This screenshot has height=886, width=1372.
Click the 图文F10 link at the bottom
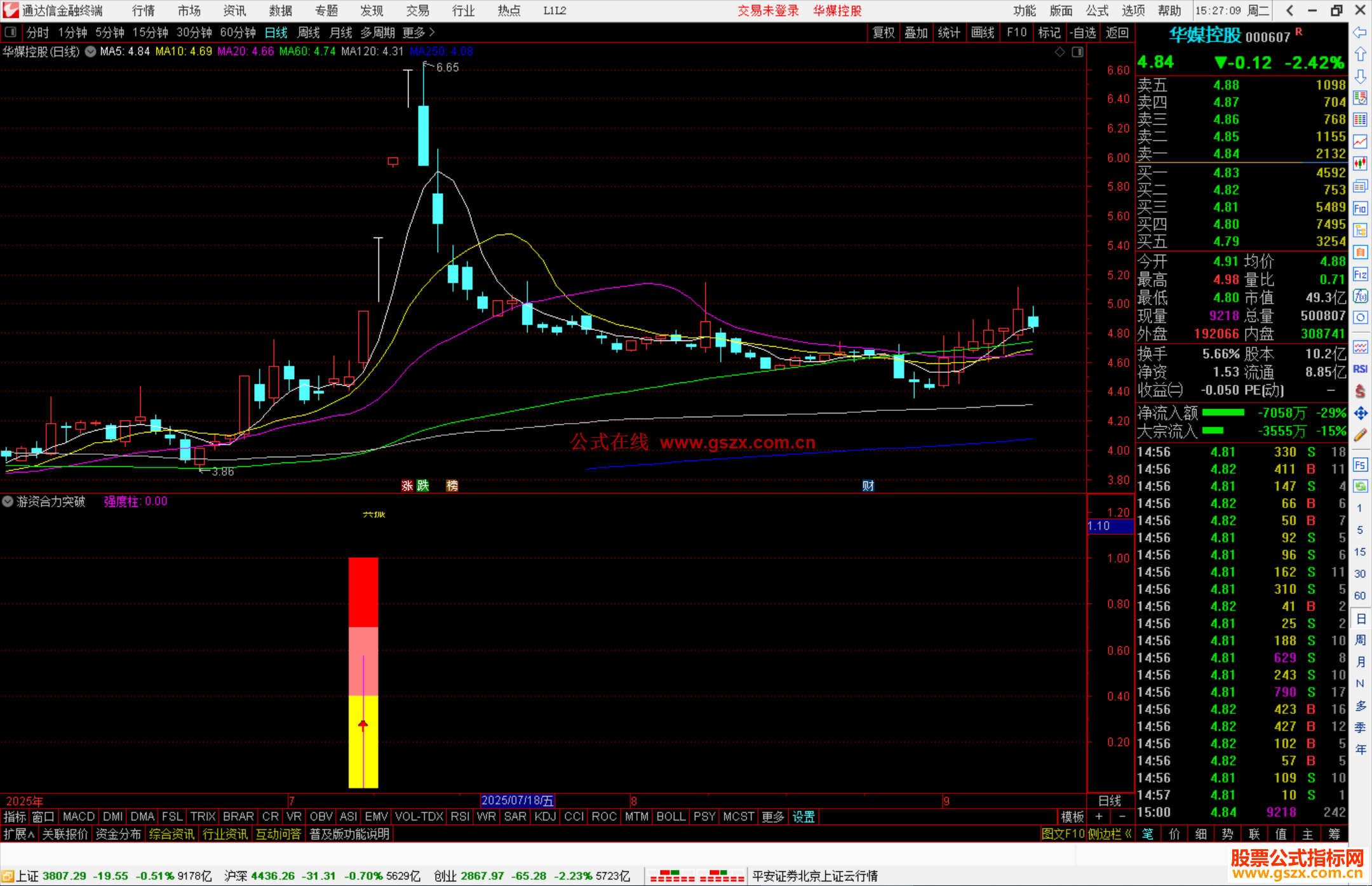pyautogui.click(x=1063, y=834)
